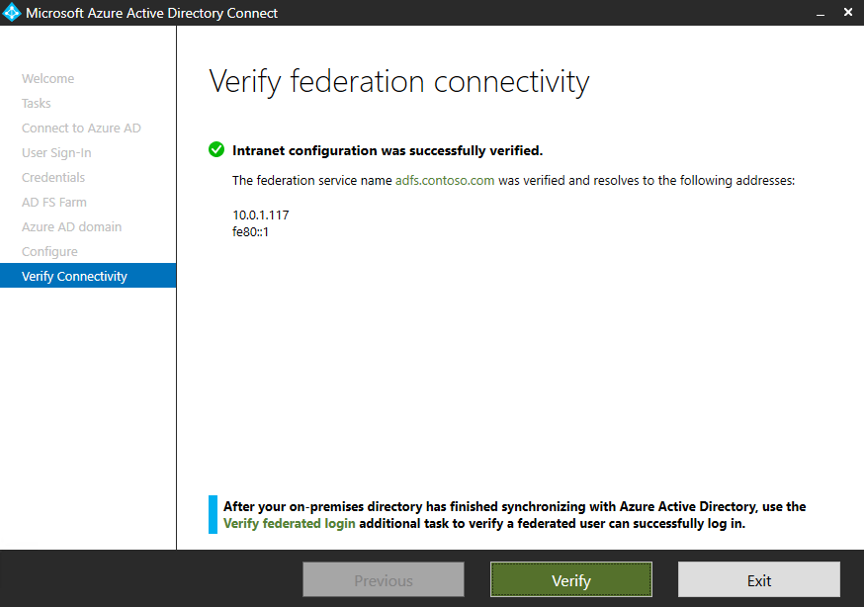Select the Tasks step in sidebar
Image resolution: width=864 pixels, height=607 pixels.
click(36, 104)
